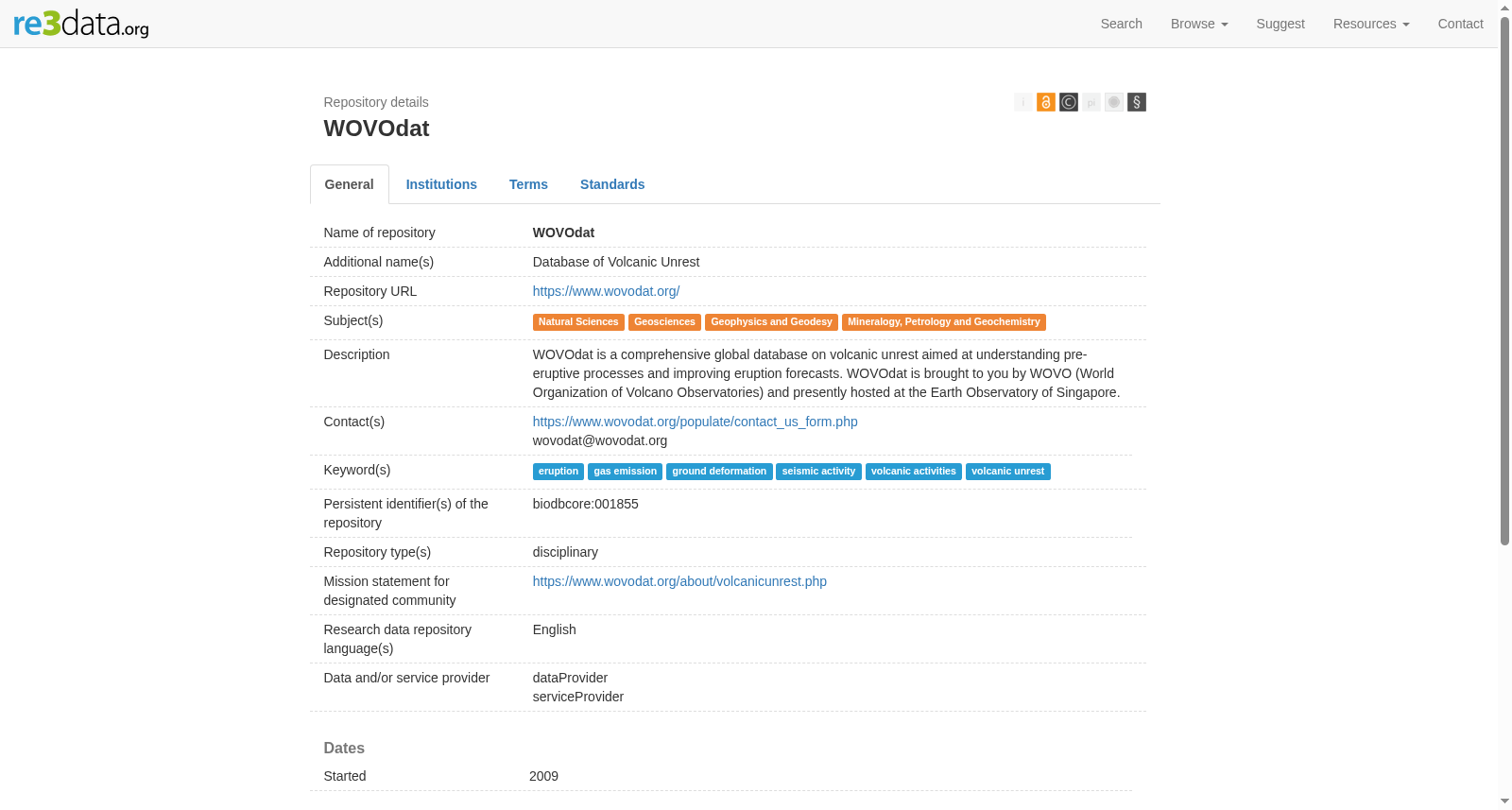
Task: Click the 'English' language value
Action: click(555, 629)
